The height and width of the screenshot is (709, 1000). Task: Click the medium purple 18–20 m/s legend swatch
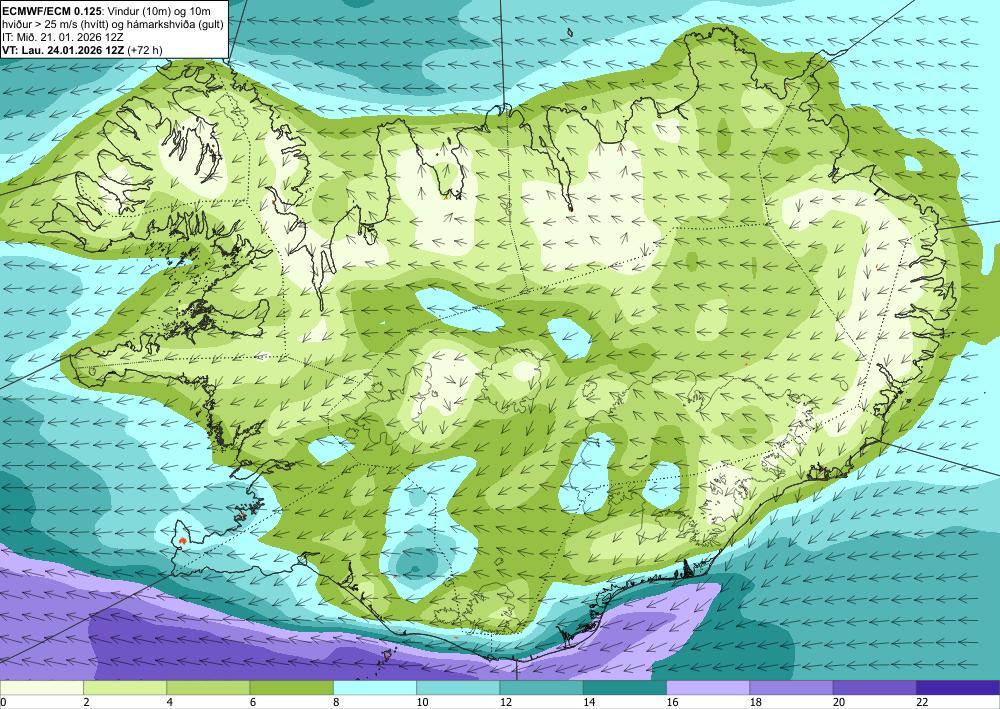coord(791,687)
